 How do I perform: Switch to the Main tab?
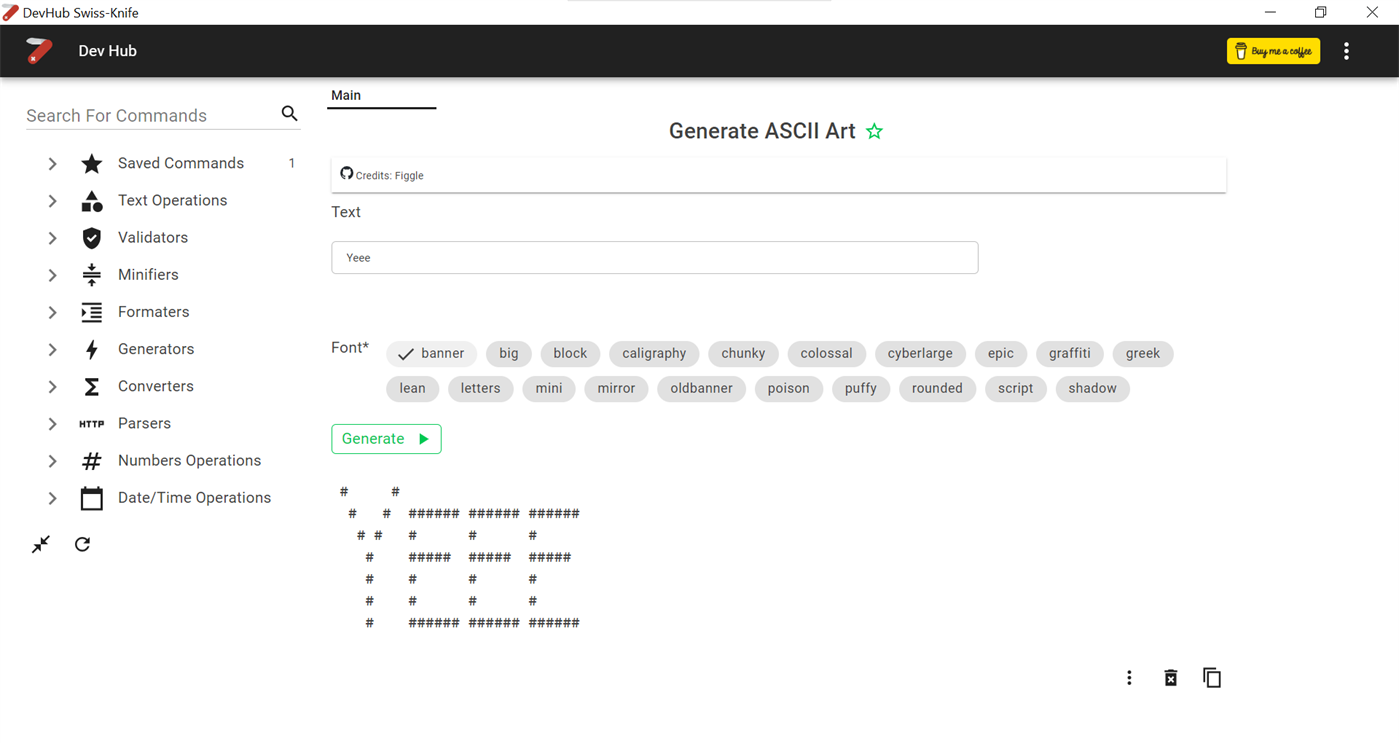(x=346, y=95)
